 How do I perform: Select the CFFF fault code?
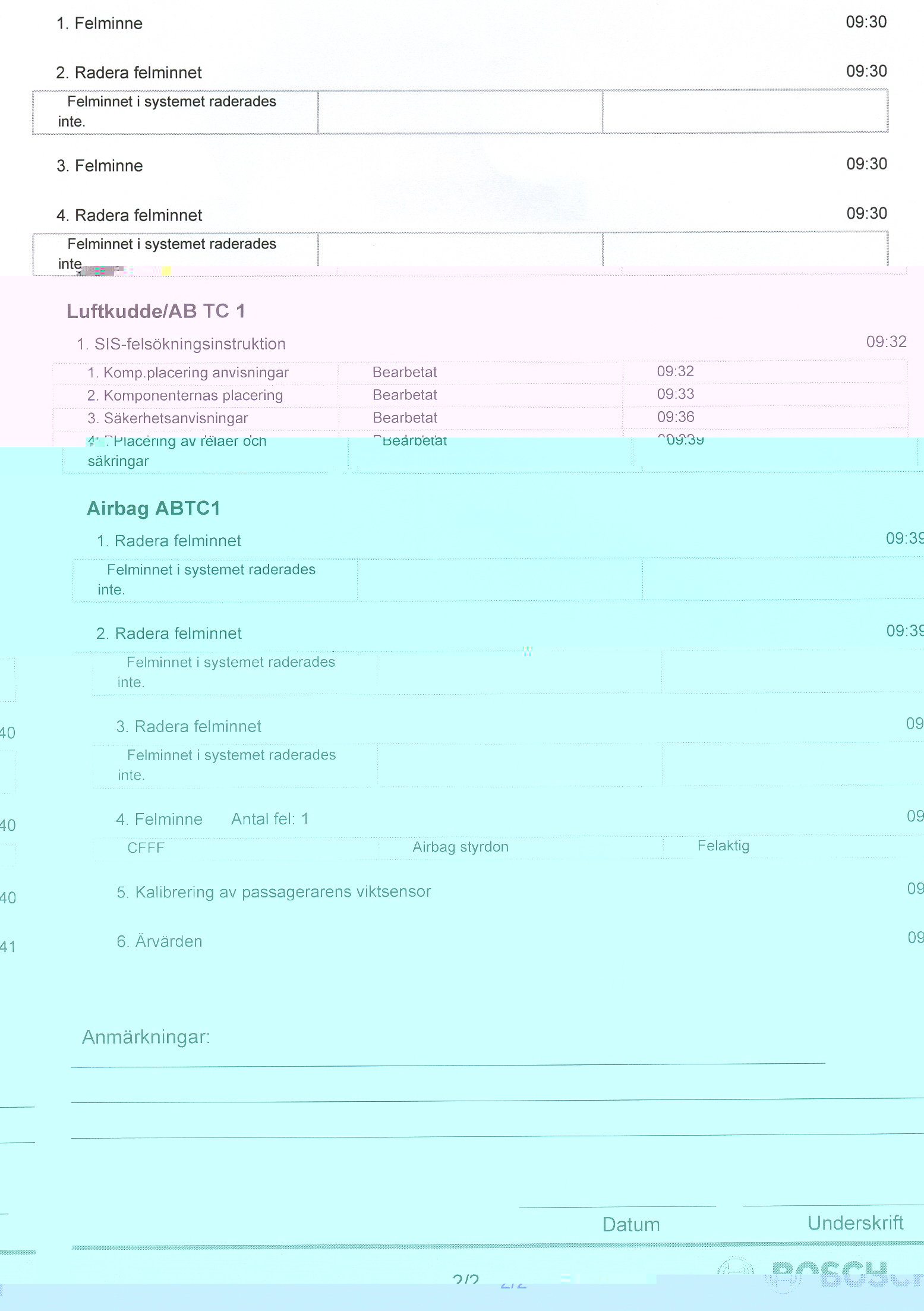(x=146, y=848)
